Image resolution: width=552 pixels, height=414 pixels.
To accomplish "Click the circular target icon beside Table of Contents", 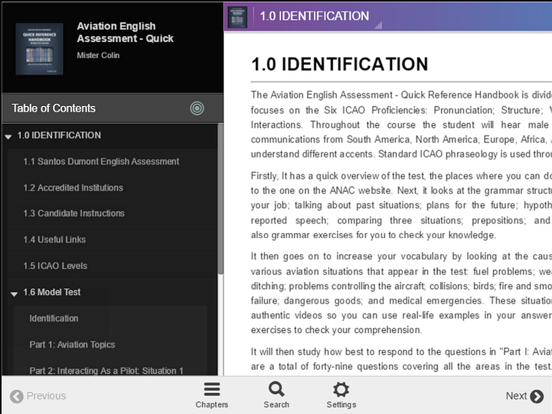I will pos(197,108).
